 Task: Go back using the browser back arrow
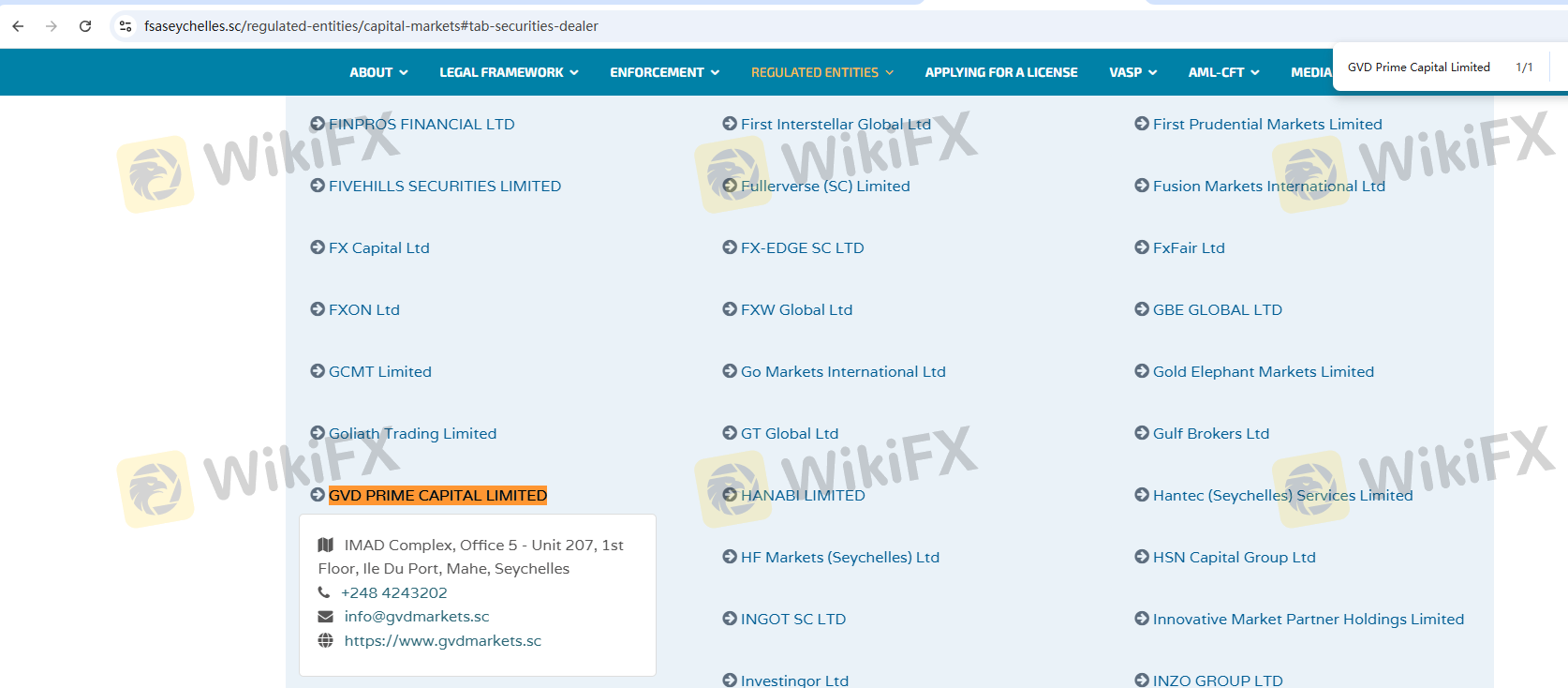click(18, 26)
